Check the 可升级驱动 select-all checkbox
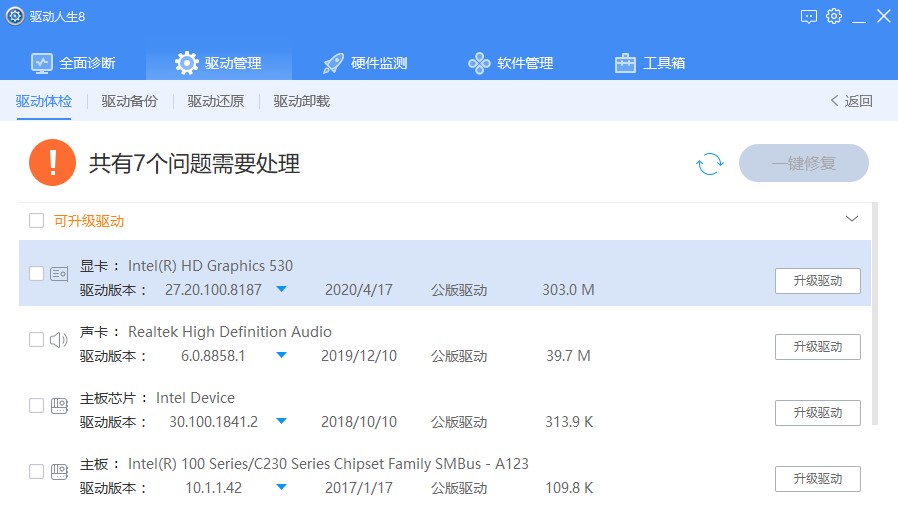This screenshot has height=519, width=898. click(37, 221)
